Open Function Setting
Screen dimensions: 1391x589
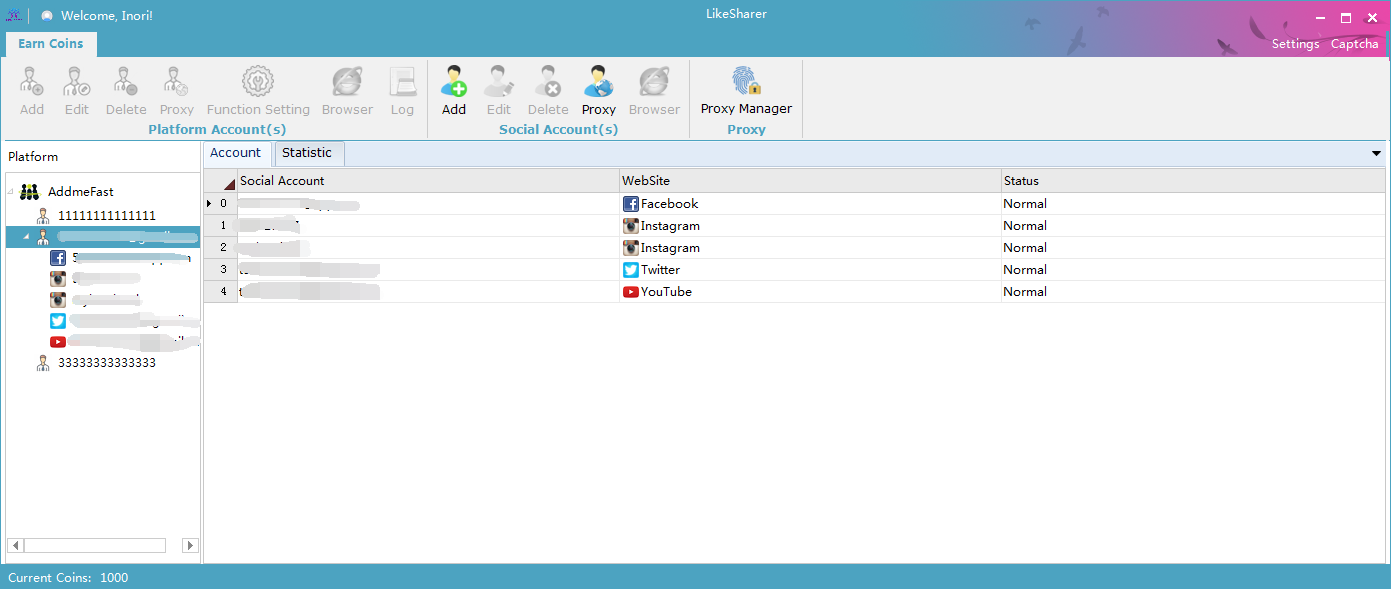click(x=258, y=91)
